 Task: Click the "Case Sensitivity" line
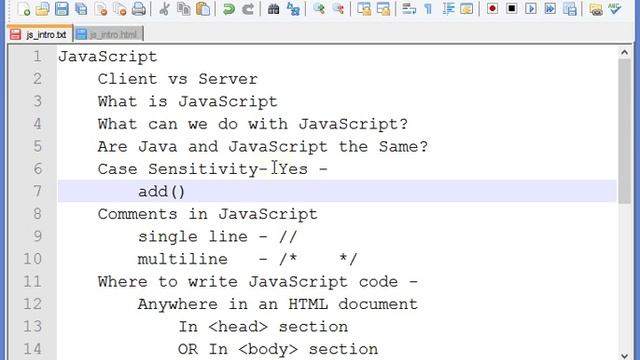212,169
